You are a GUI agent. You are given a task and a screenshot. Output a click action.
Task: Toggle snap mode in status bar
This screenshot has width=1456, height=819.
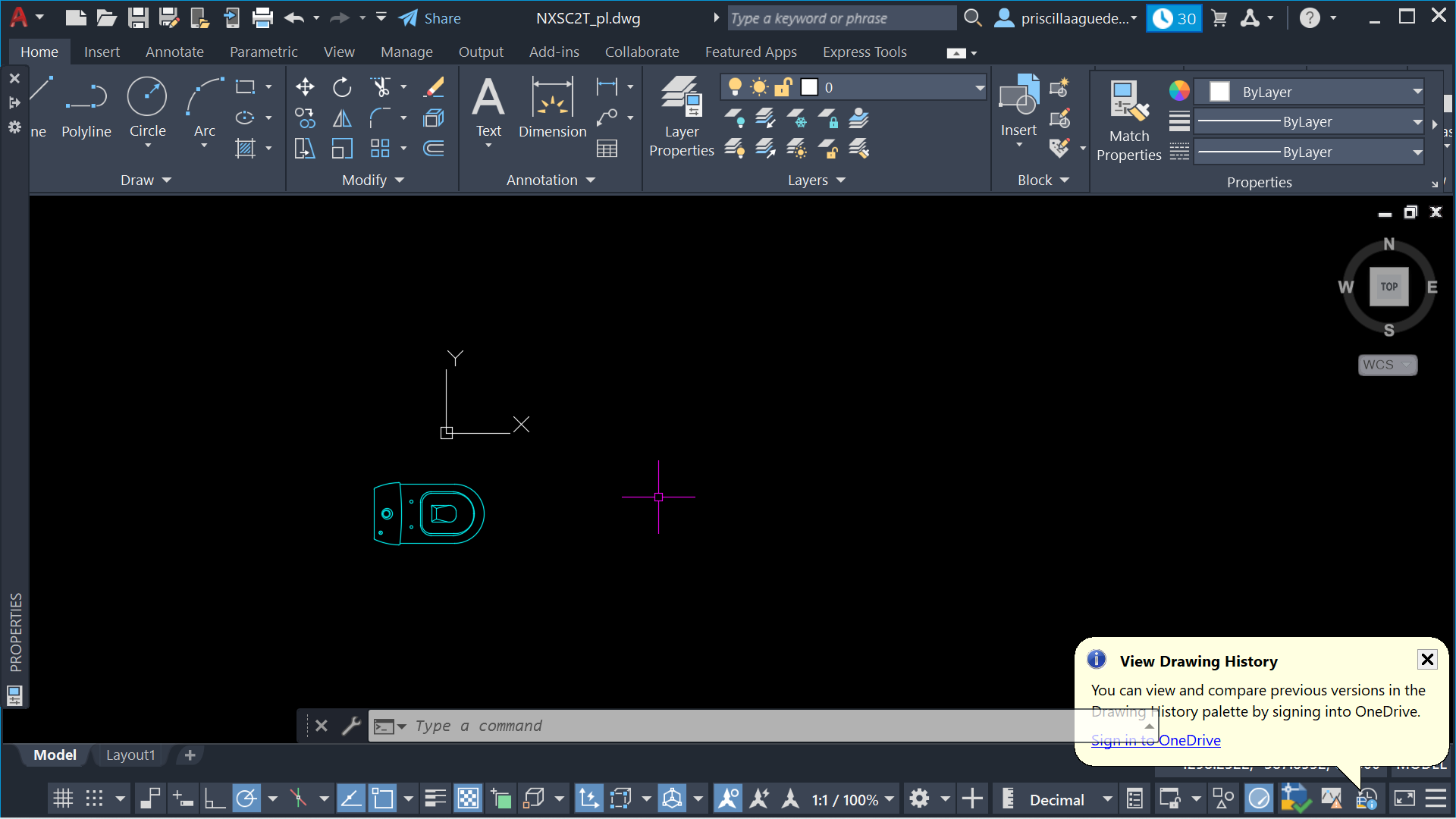(94, 799)
